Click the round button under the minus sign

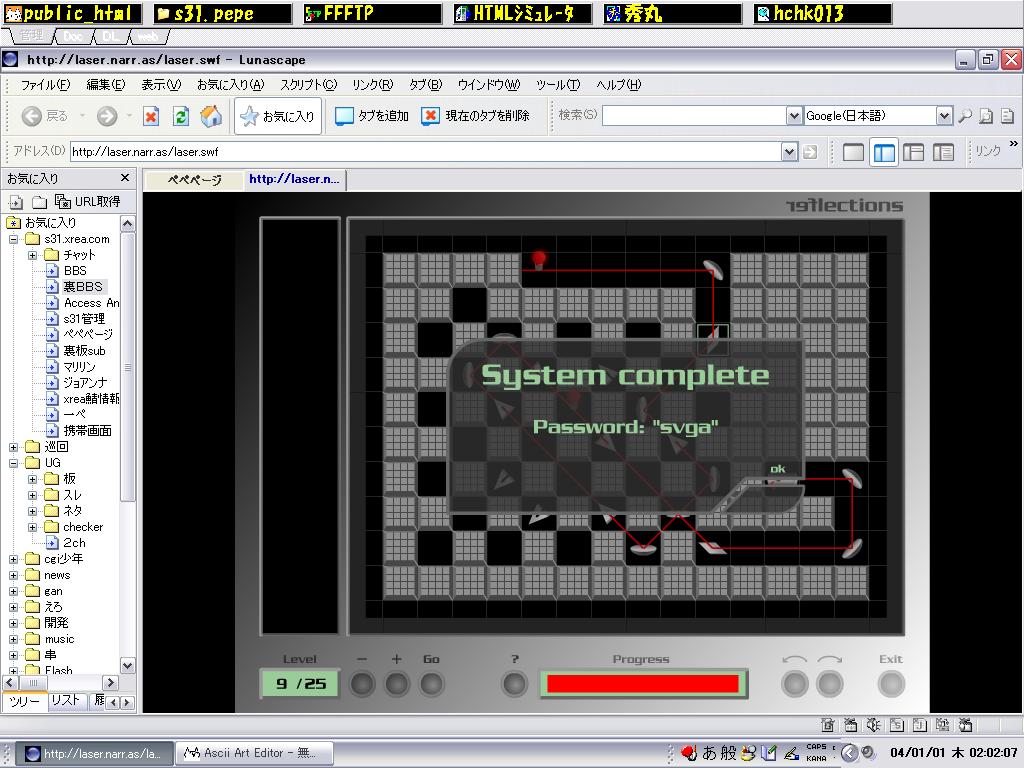pos(362,684)
